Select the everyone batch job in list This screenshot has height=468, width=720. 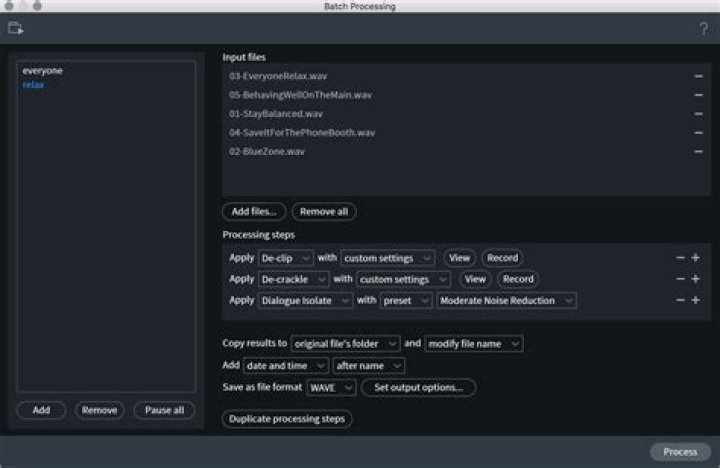pyautogui.click(x=42, y=71)
